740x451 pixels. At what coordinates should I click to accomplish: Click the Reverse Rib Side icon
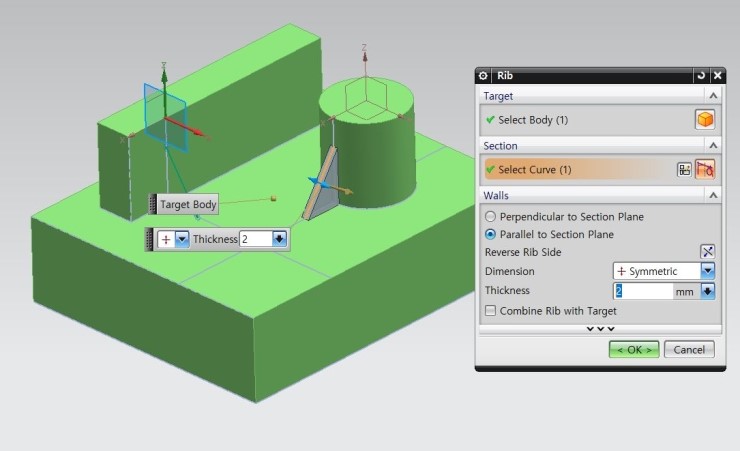point(707,251)
